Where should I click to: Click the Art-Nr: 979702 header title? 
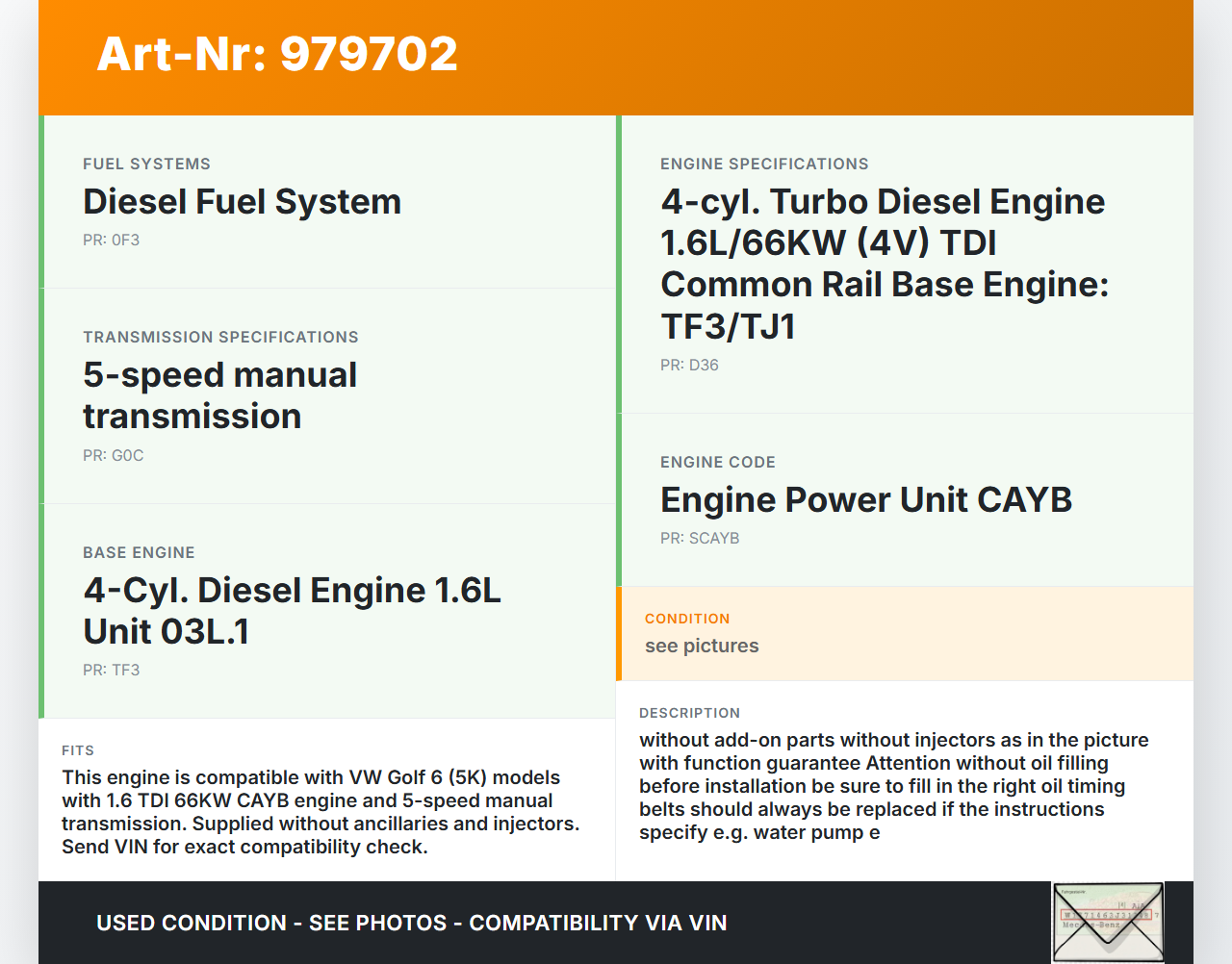(277, 54)
